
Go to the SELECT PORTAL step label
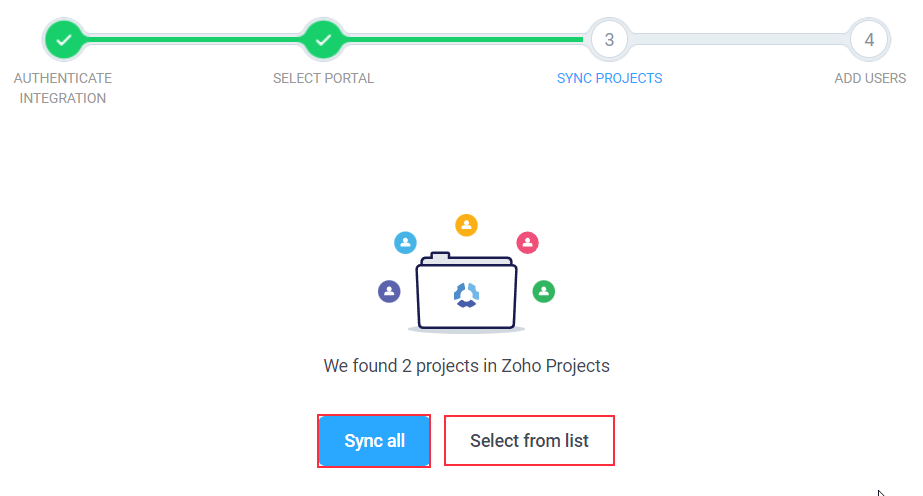[x=323, y=78]
